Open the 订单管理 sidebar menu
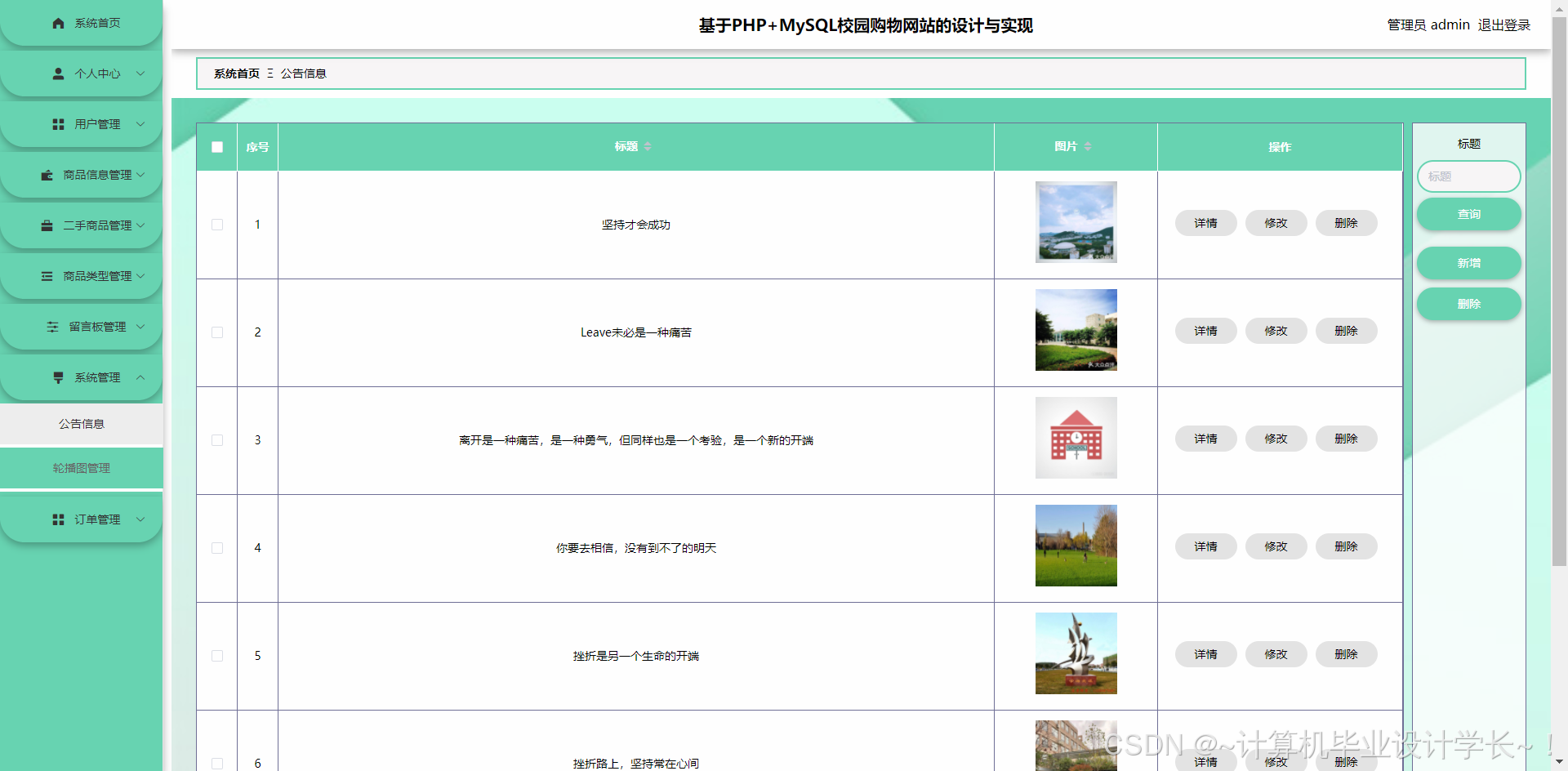 [x=82, y=519]
